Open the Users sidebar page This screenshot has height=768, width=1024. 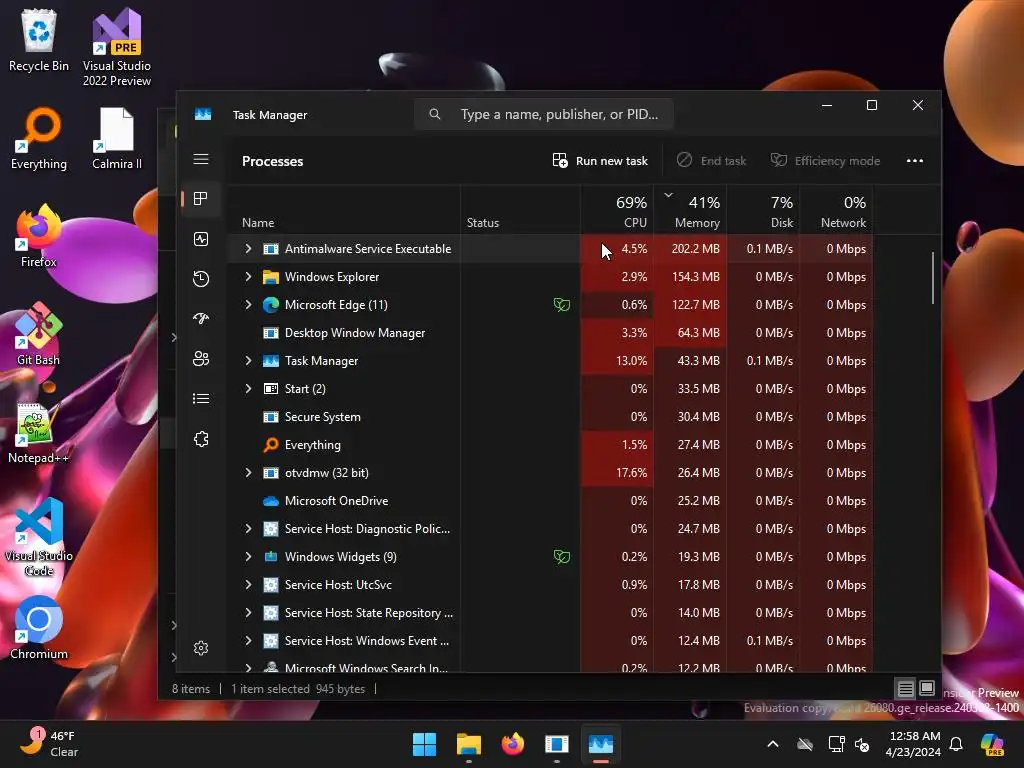(201, 359)
